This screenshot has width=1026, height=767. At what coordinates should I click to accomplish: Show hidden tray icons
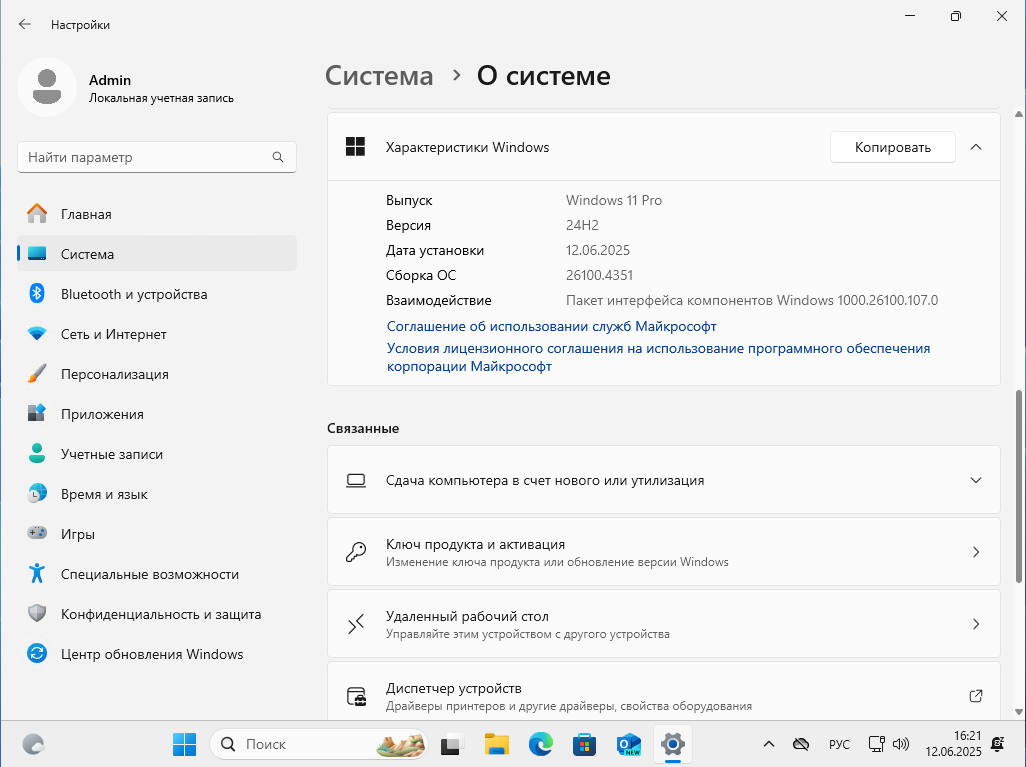[x=769, y=744]
